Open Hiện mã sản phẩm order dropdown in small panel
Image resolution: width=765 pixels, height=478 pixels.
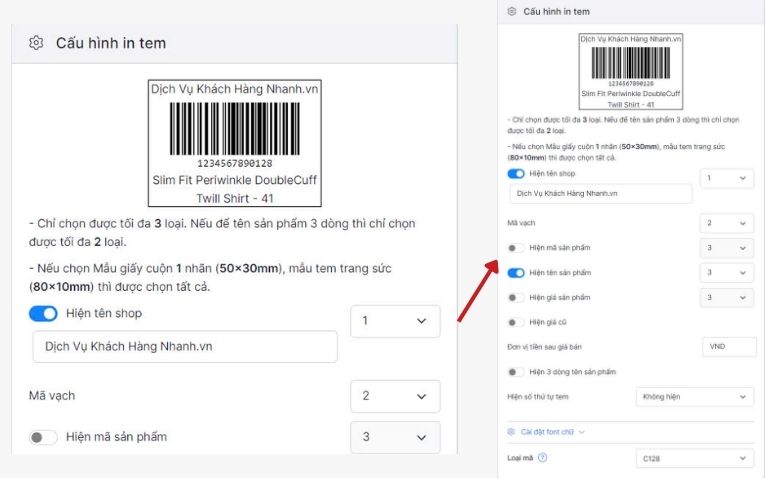(726, 248)
